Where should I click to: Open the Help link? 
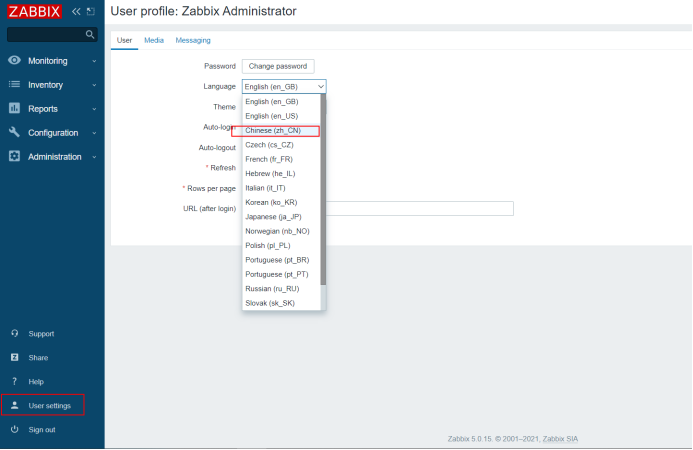tap(36, 381)
